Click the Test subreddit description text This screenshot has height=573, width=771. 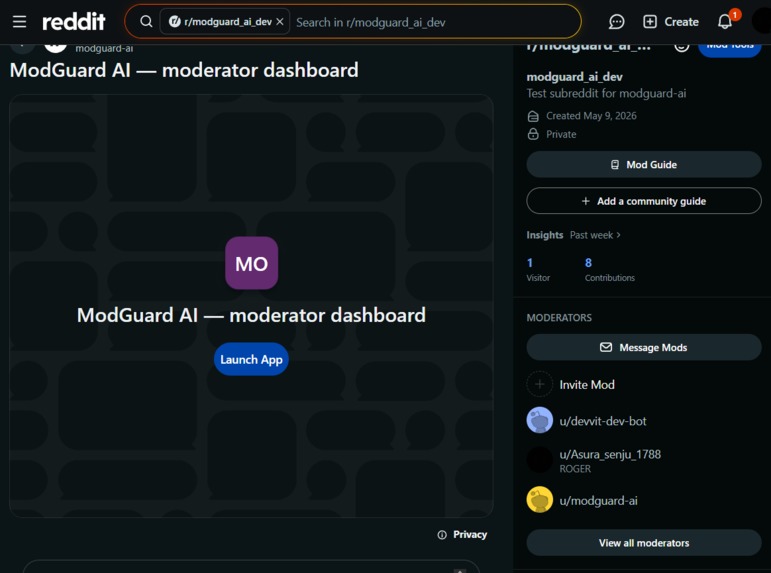click(x=606, y=93)
